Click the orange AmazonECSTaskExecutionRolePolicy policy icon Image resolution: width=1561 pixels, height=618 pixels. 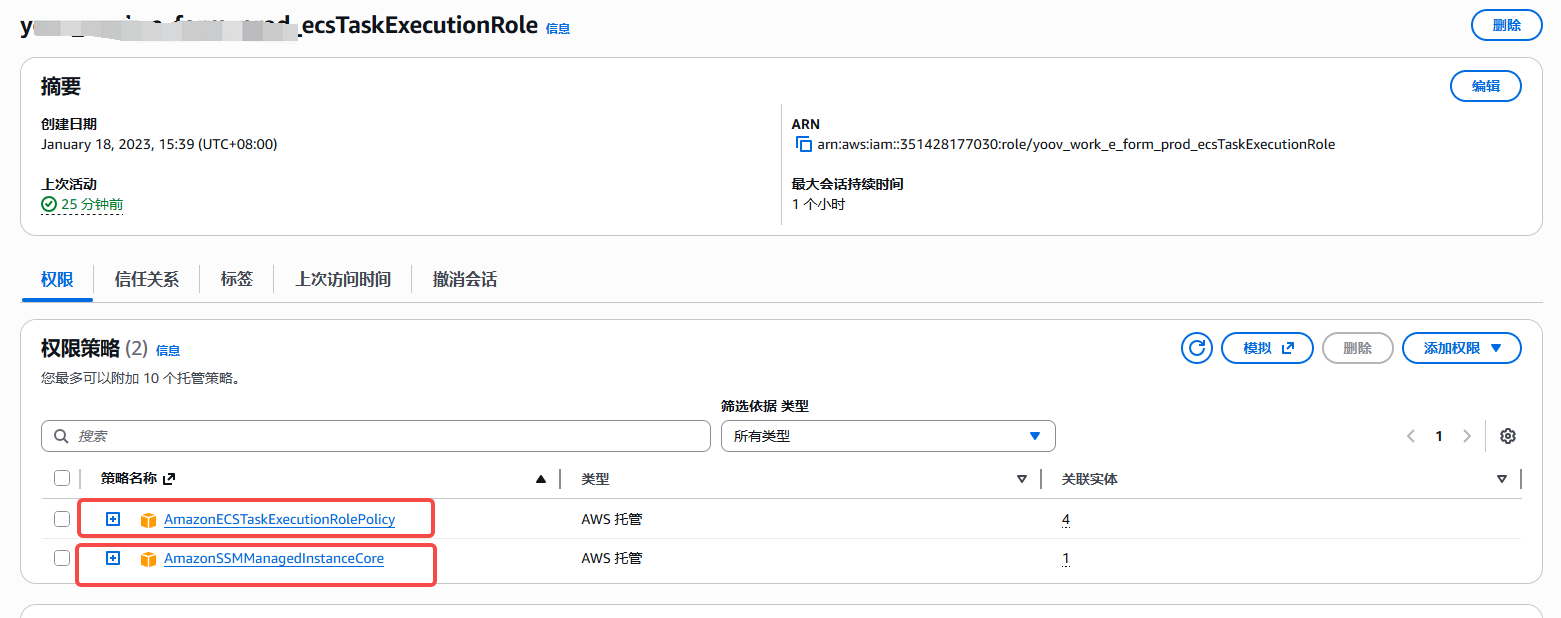[149, 520]
